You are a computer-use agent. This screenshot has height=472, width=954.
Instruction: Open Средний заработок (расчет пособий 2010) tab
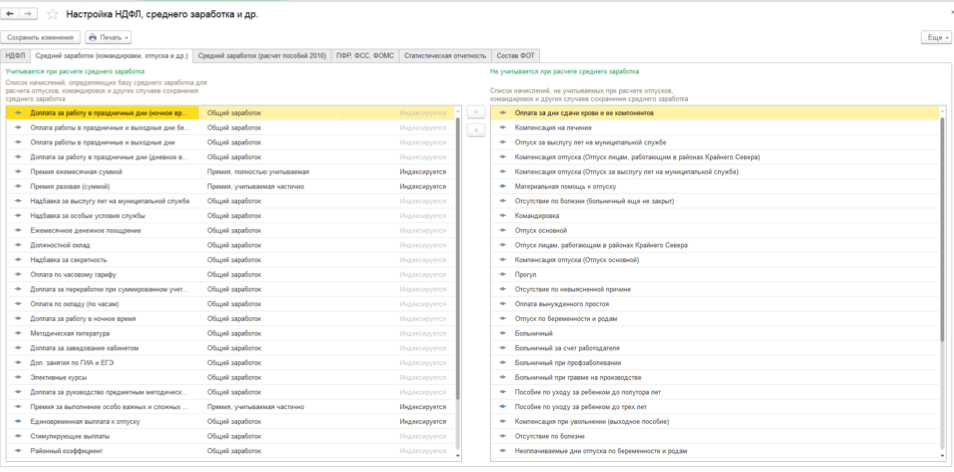click(x=262, y=56)
